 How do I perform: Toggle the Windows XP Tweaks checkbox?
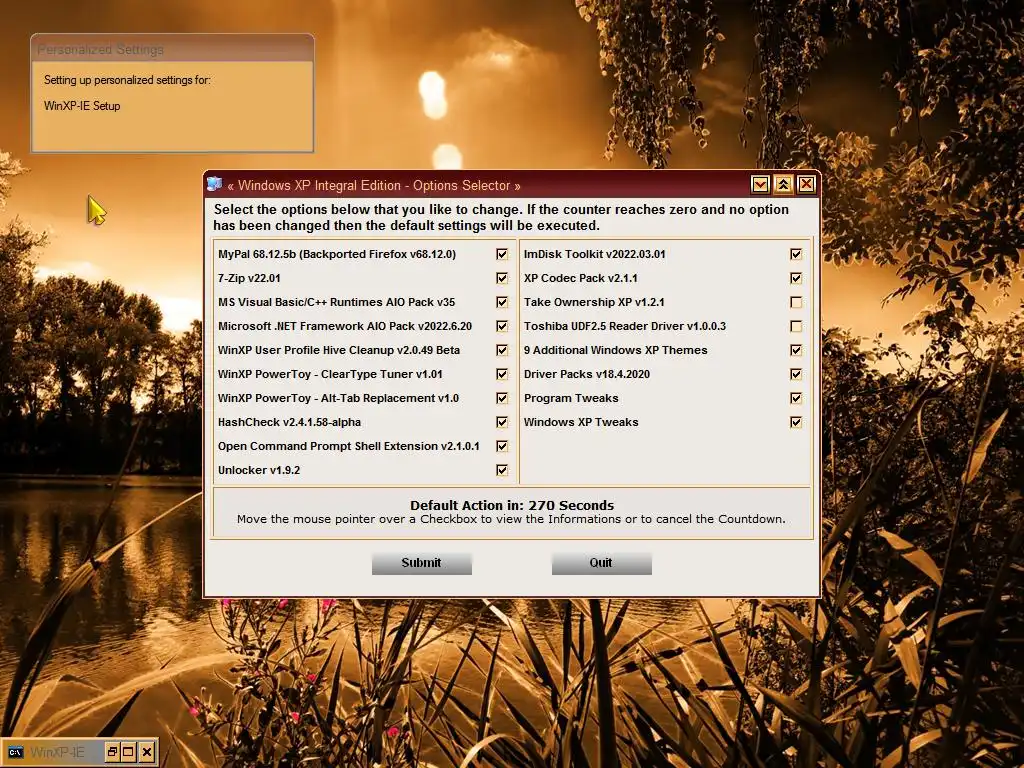coord(795,422)
